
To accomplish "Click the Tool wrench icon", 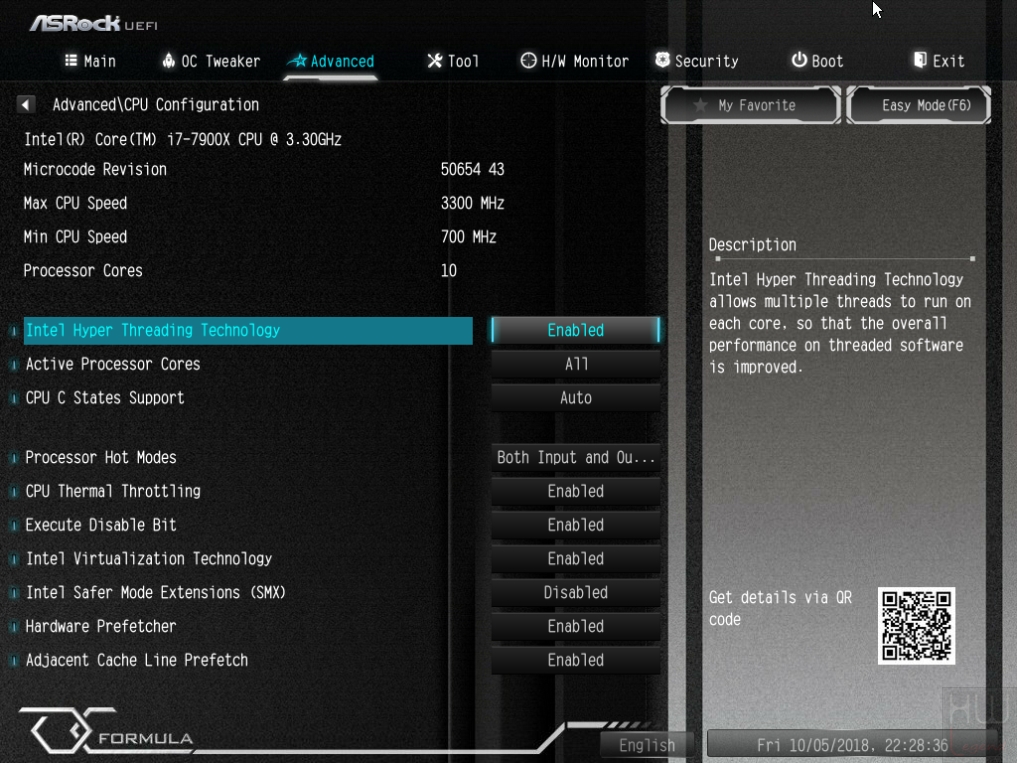I will (435, 60).
